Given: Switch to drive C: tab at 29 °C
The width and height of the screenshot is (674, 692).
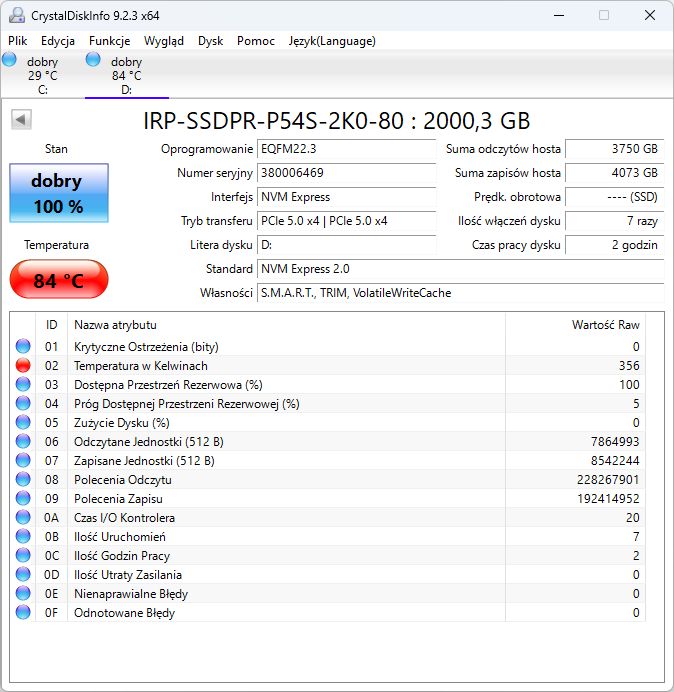Looking at the screenshot, I should coord(42,75).
